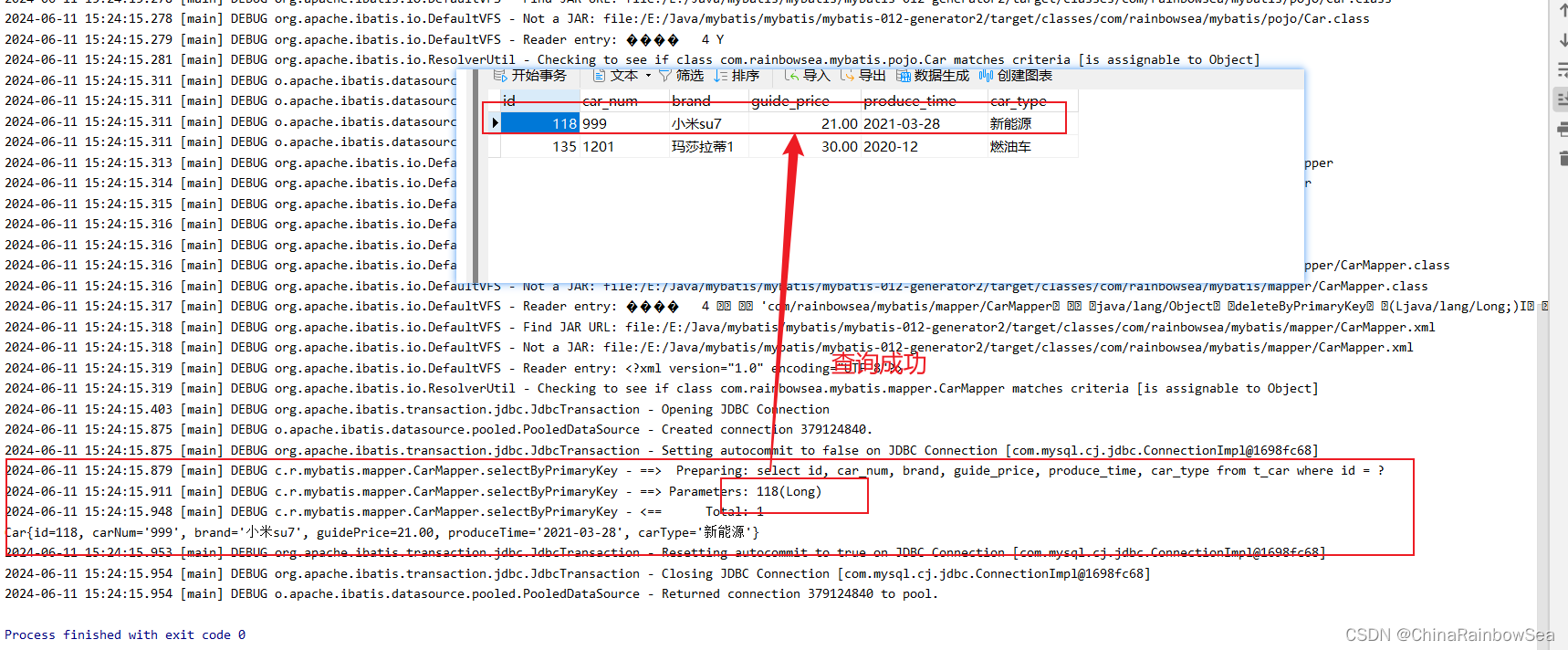Screen dimensions: 1568x650
Task: Toggle the scroll-to-end console icon
Action: [1562, 99]
